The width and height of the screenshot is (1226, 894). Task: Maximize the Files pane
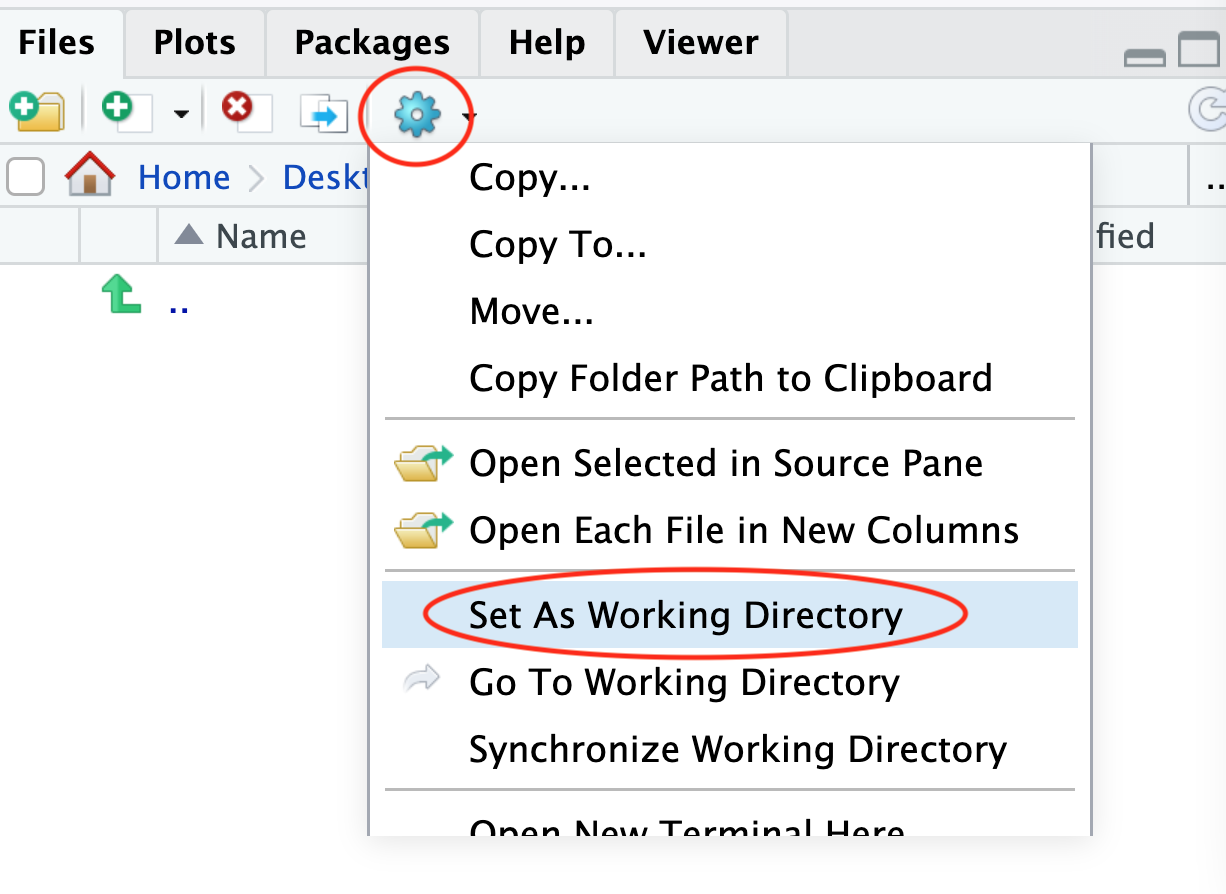coord(1198,50)
